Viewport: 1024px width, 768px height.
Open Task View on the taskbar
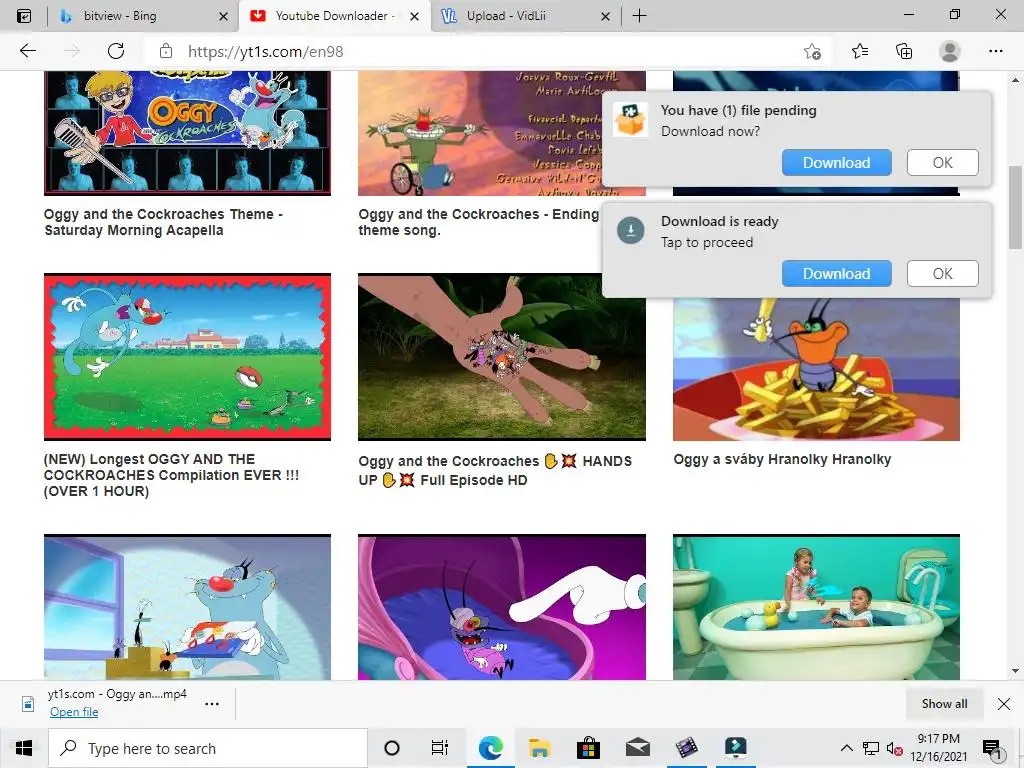click(x=440, y=748)
